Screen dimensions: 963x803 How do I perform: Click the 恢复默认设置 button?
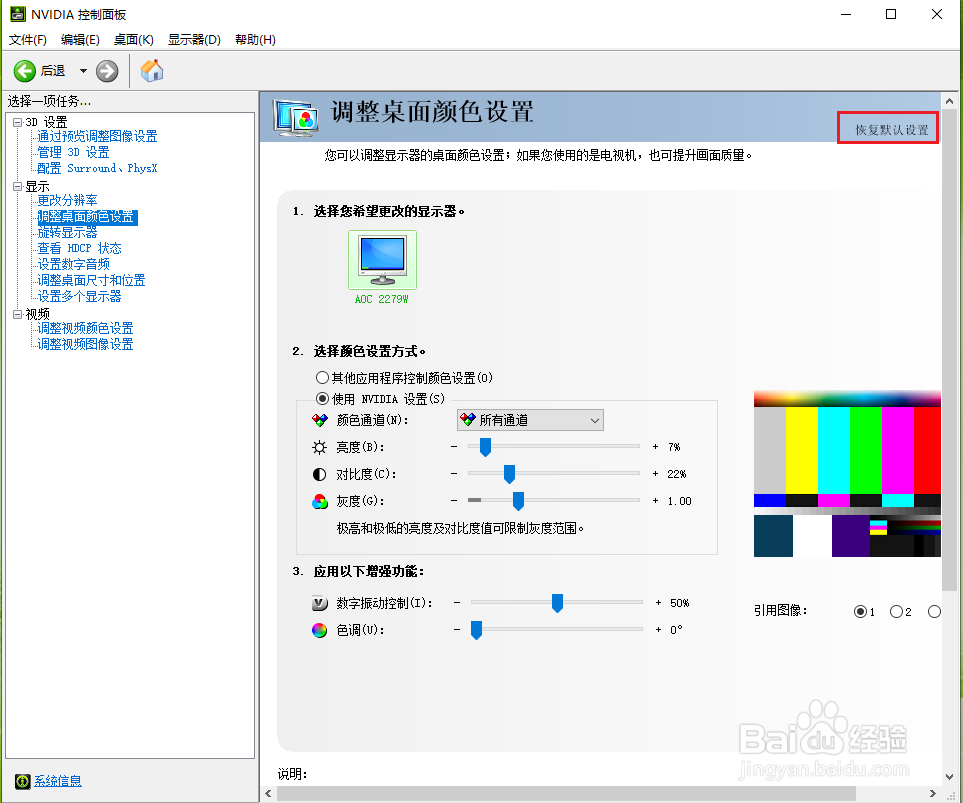886,127
